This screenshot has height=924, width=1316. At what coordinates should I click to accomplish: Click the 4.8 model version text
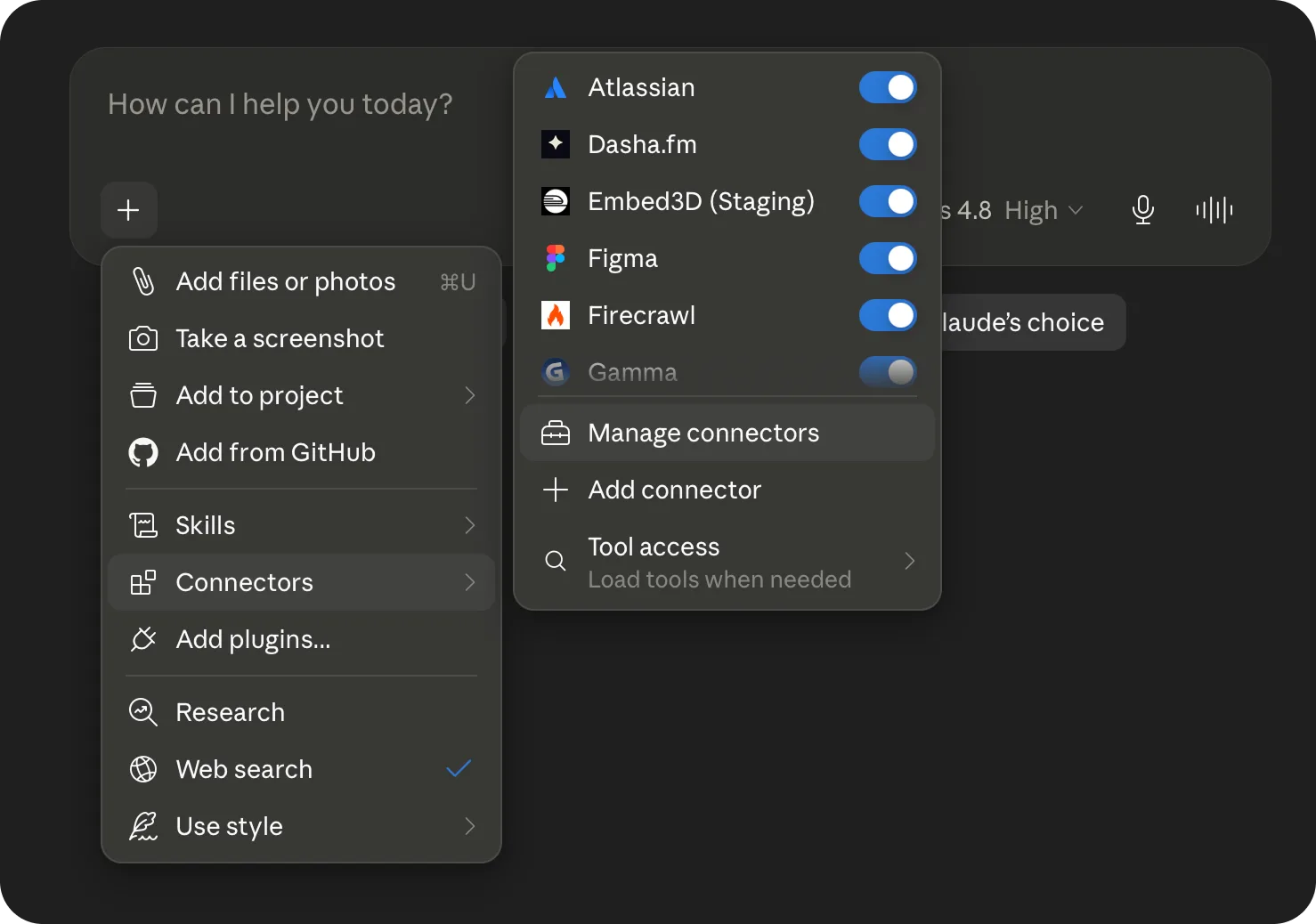(974, 211)
